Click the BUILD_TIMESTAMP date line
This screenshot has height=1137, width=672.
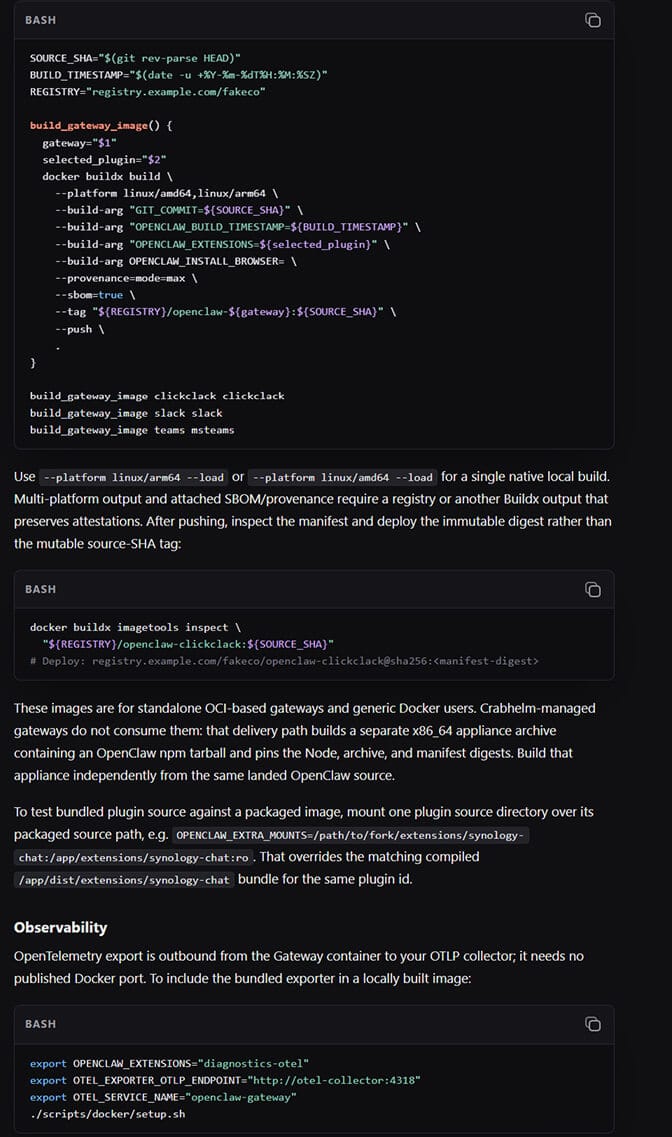click(x=178, y=75)
